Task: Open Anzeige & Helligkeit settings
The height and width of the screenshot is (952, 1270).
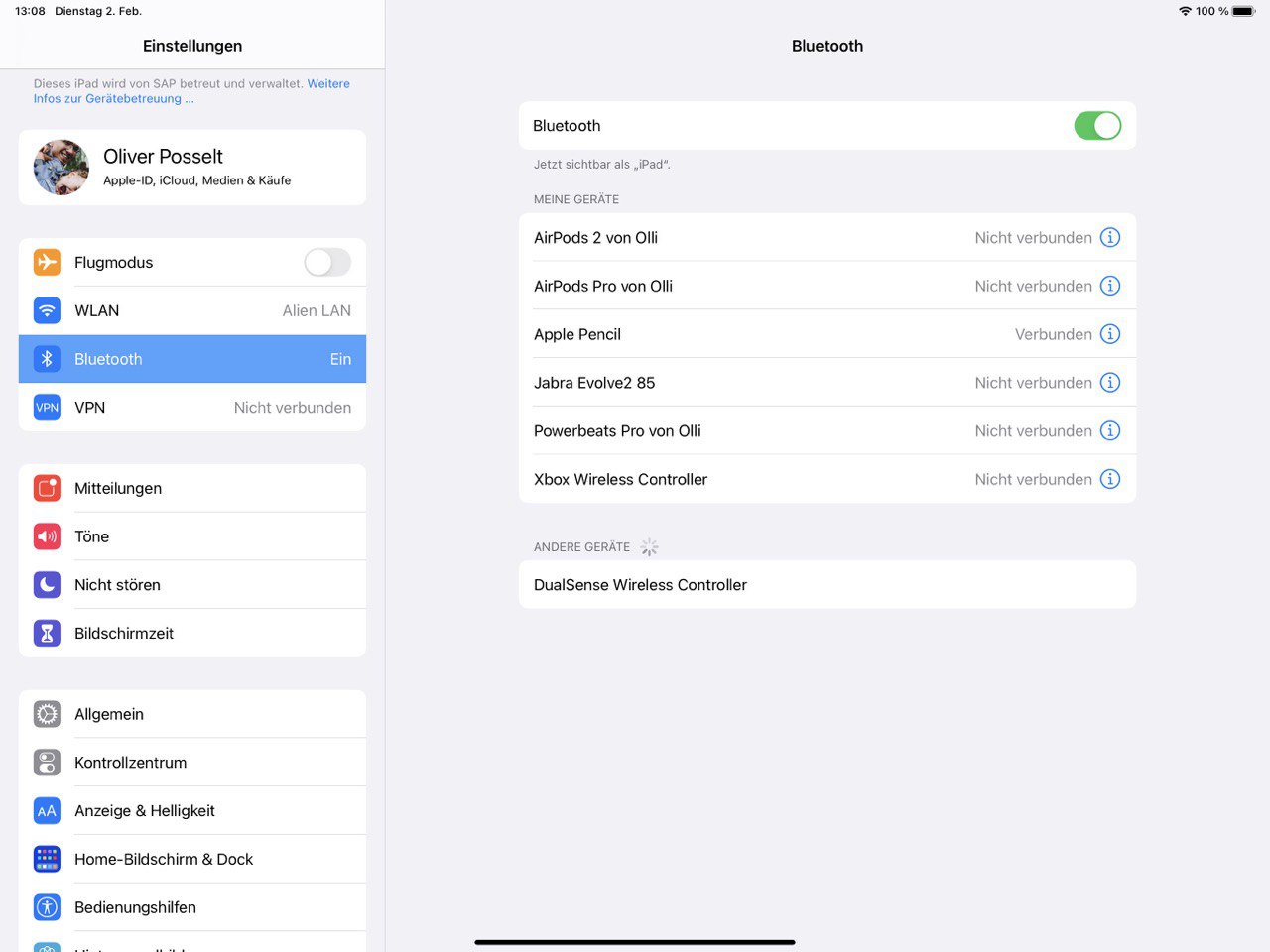Action: (x=192, y=811)
